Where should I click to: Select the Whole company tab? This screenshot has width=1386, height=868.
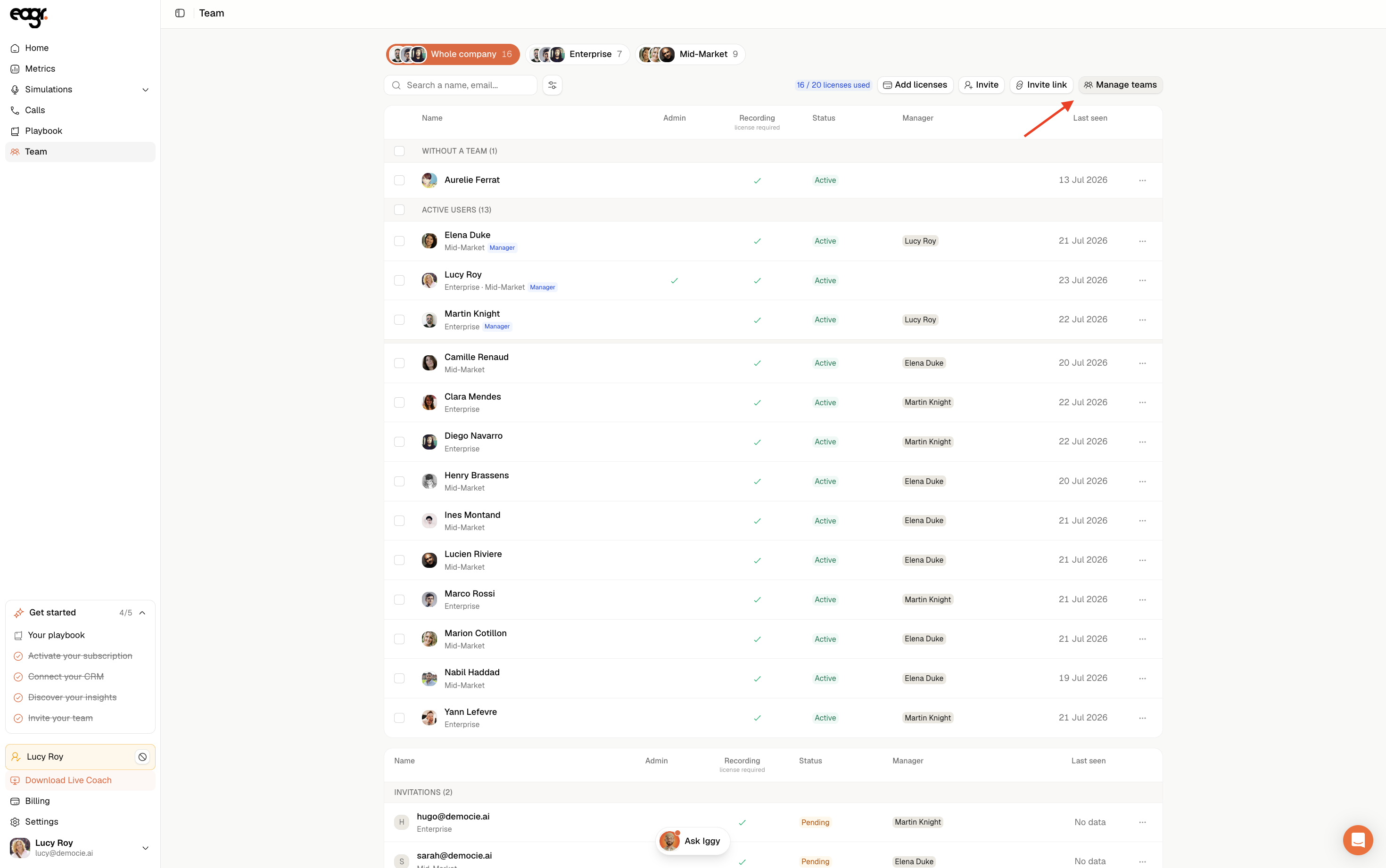pos(453,55)
